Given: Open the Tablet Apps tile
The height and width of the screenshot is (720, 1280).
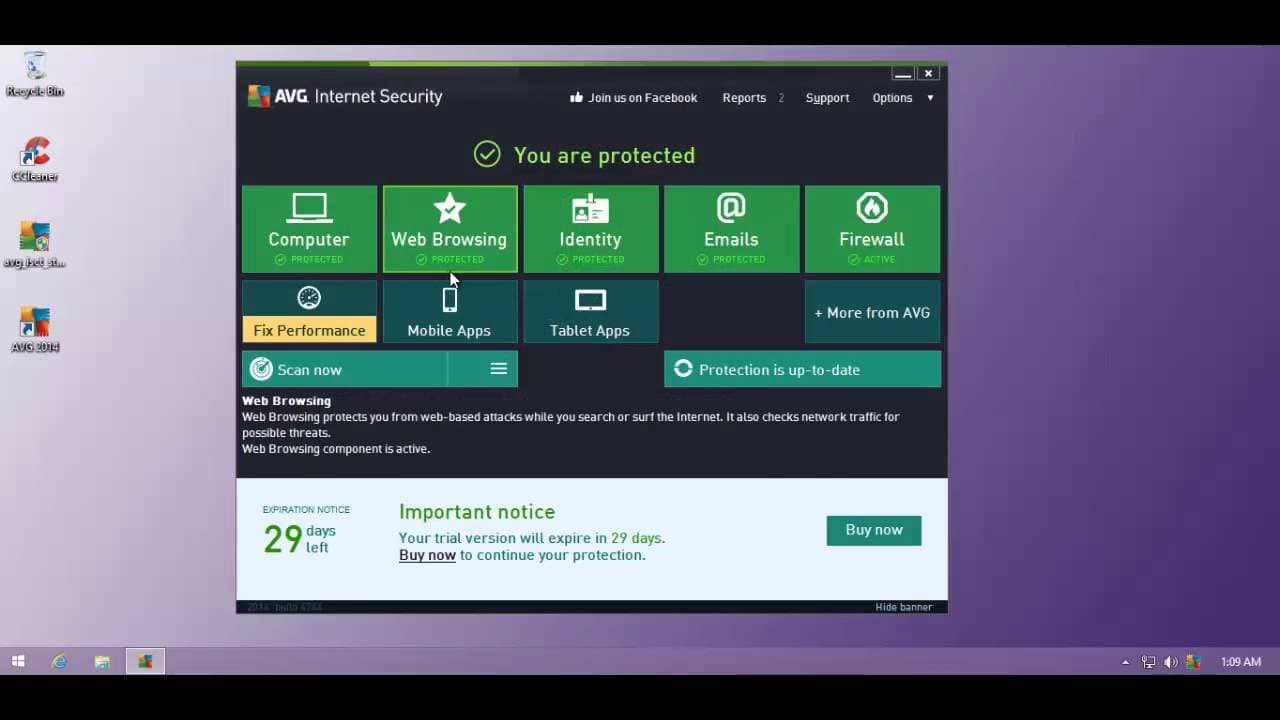Looking at the screenshot, I should pos(591,312).
